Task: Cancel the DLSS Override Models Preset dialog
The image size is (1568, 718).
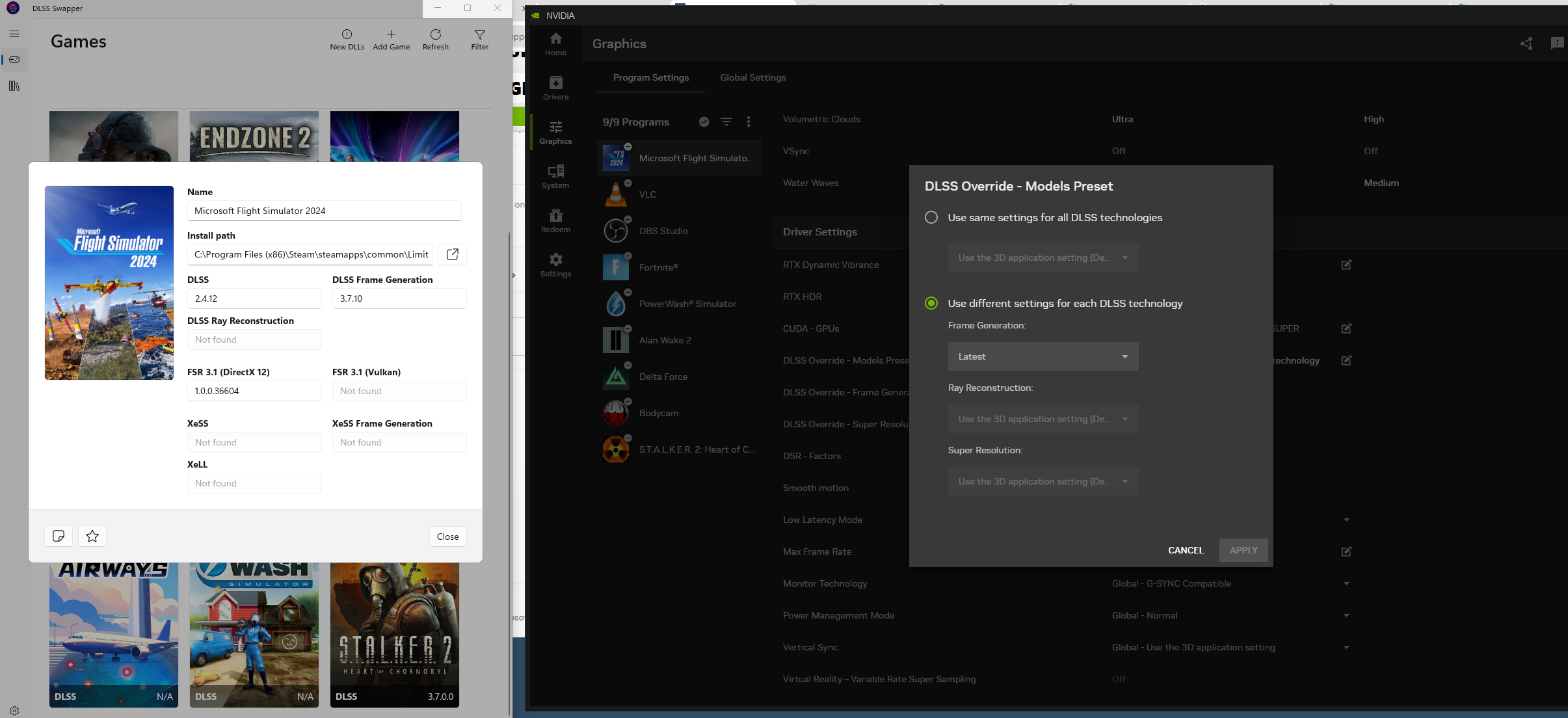Action: tap(1186, 550)
